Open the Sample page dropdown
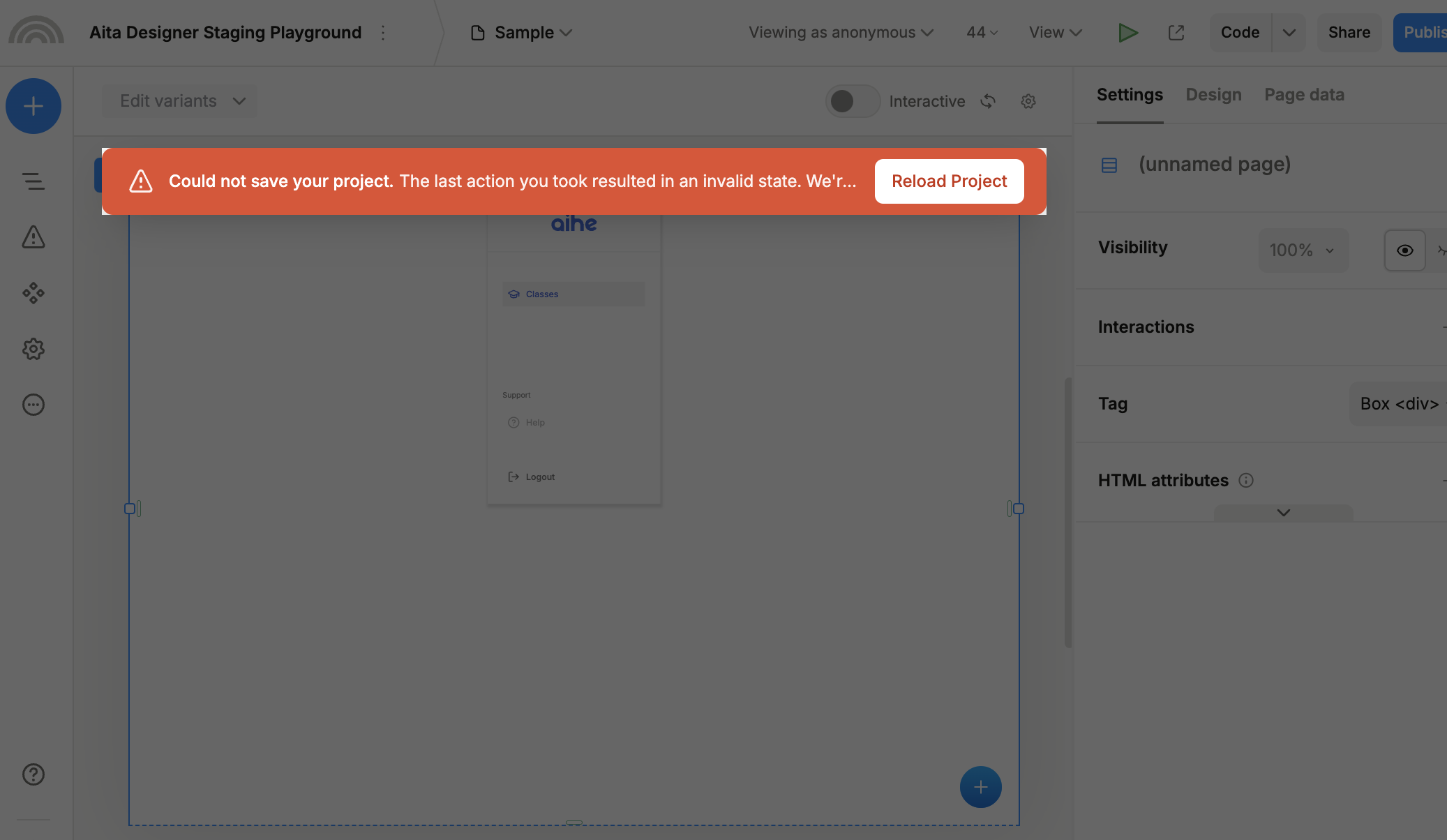Viewport: 1447px width, 840px height. (523, 32)
